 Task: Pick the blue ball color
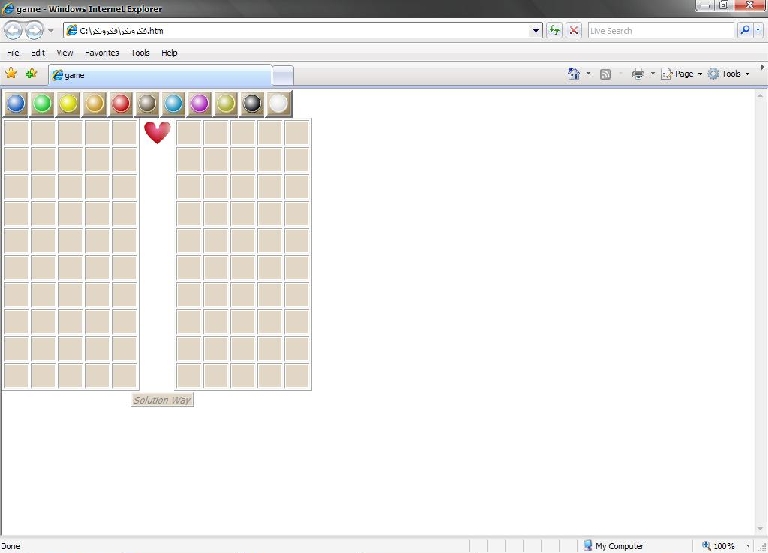[x=16, y=103]
